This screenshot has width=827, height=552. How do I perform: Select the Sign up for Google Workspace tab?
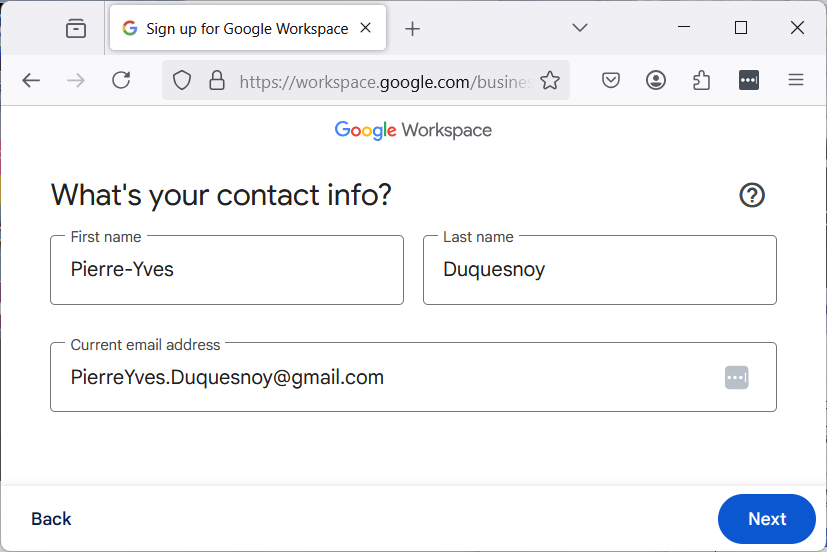(x=236, y=29)
